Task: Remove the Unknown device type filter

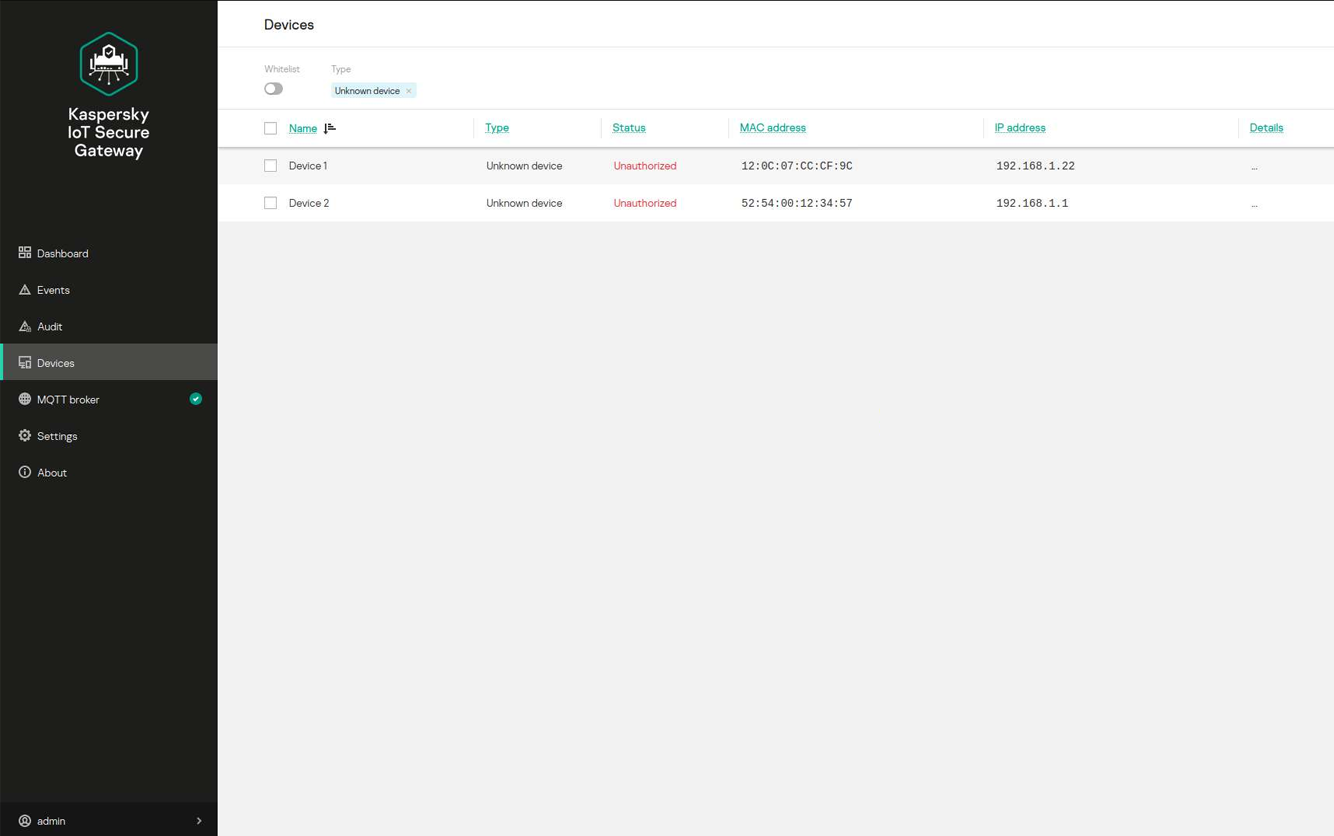Action: (409, 91)
